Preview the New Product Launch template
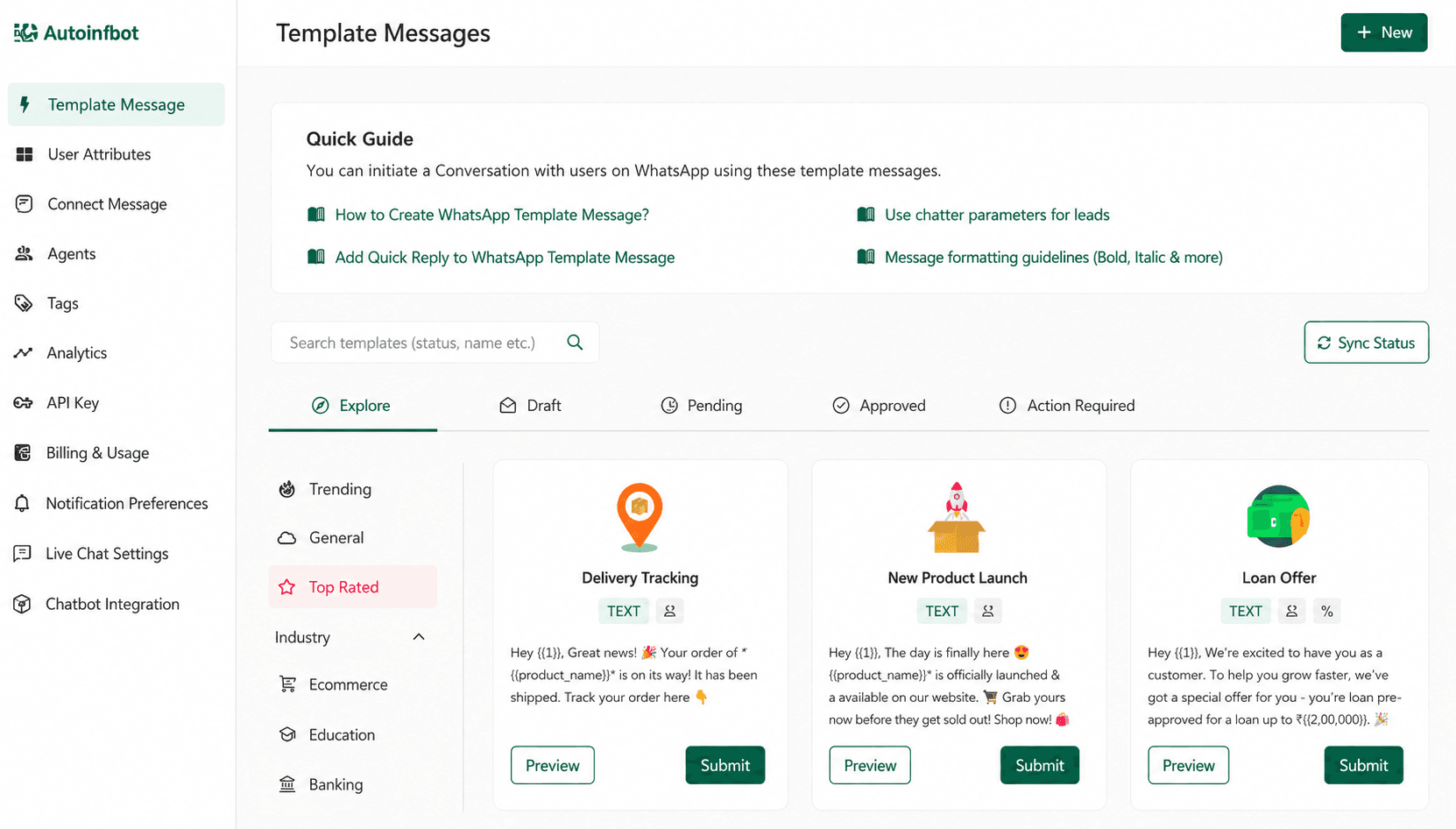This screenshot has width=1456, height=829. pyautogui.click(x=870, y=765)
